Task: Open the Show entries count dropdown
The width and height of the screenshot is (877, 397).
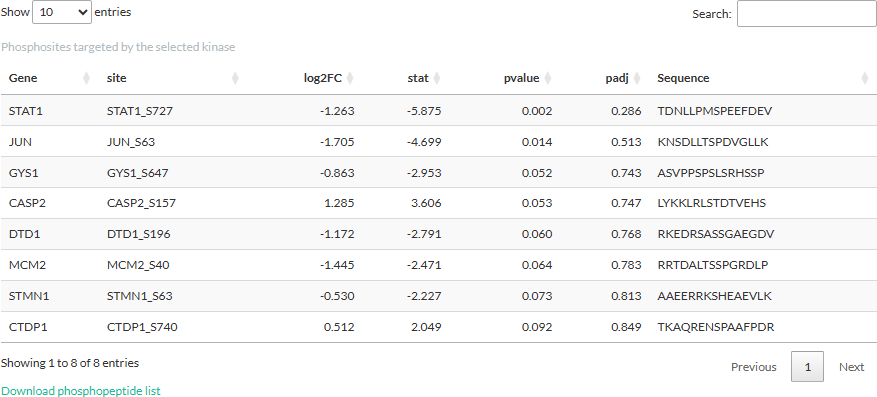Action: point(62,12)
